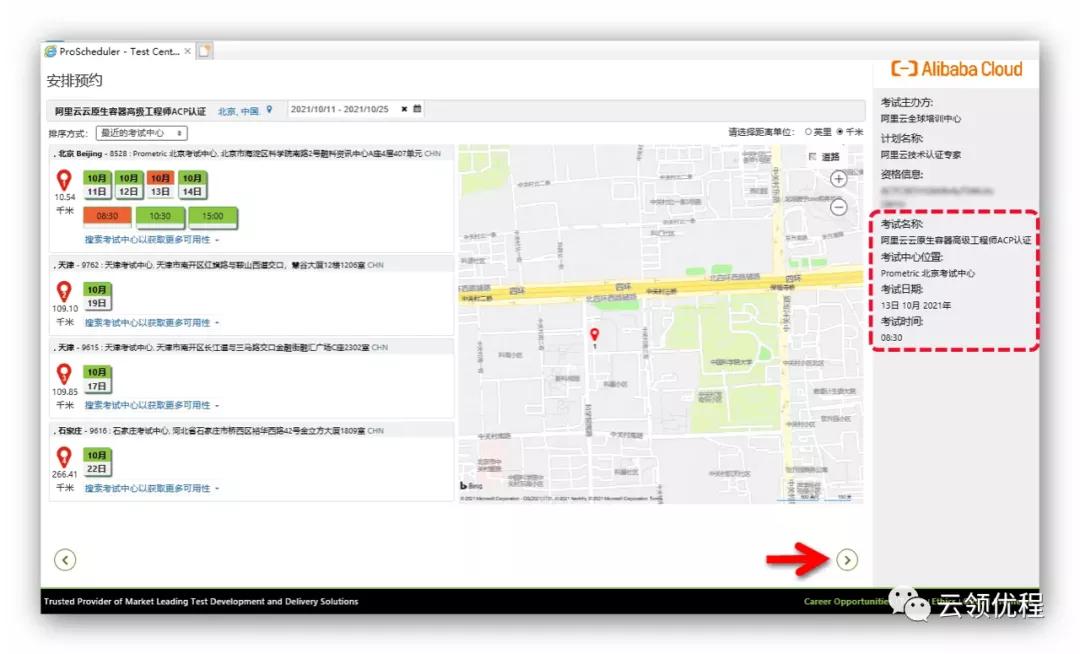Expand more availability under the Beijing center
Viewport: 1080px width, 654px height.
152,240
